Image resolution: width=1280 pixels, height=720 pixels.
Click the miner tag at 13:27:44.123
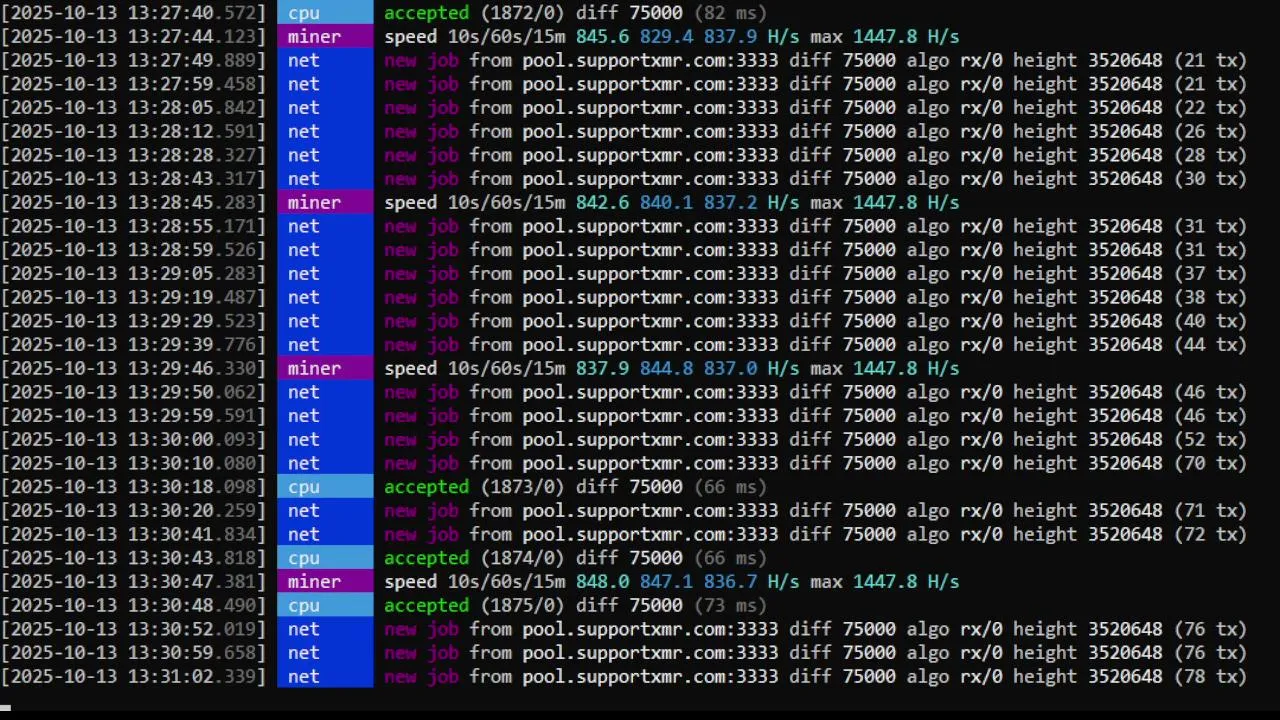tap(325, 37)
